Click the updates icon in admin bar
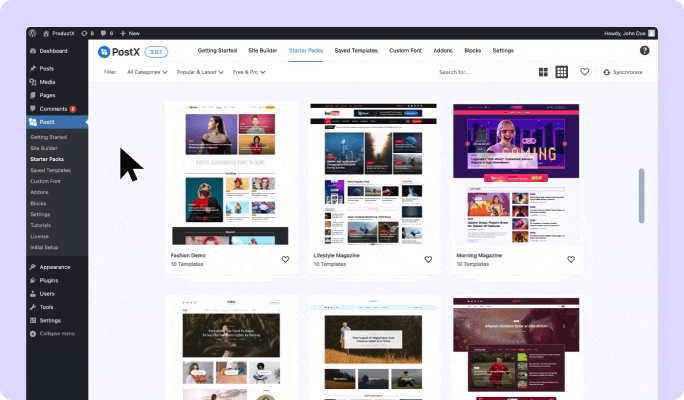 pos(87,33)
